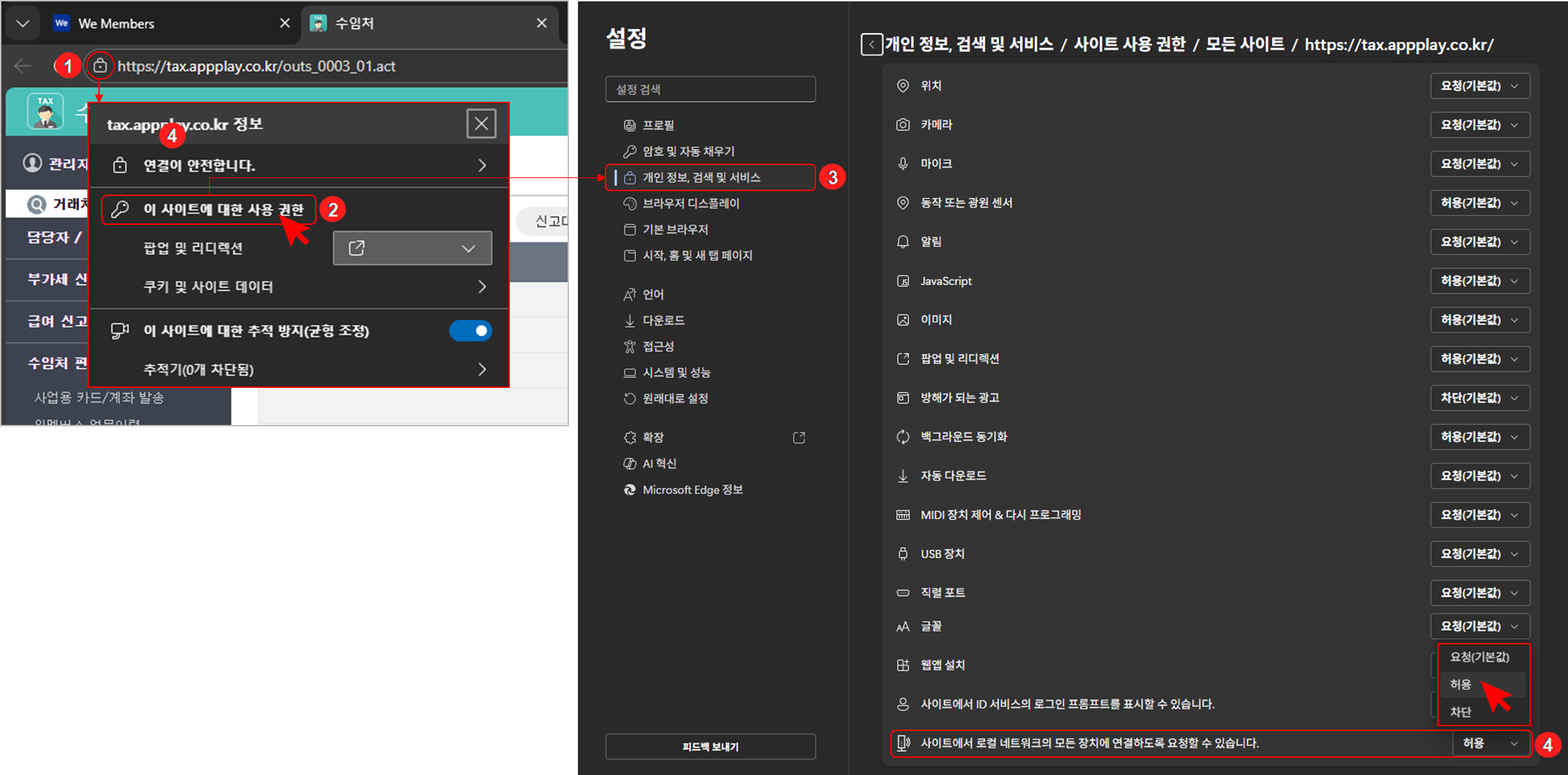Click the key icon for 사이트 사용 권한
This screenshot has height=775, width=1568.
[120, 209]
